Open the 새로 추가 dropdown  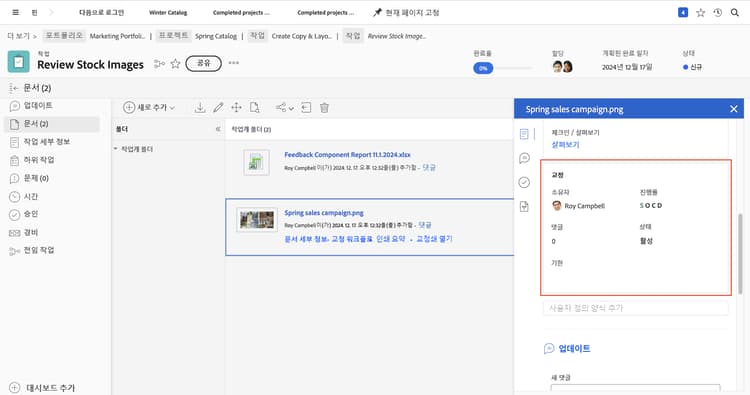point(149,108)
